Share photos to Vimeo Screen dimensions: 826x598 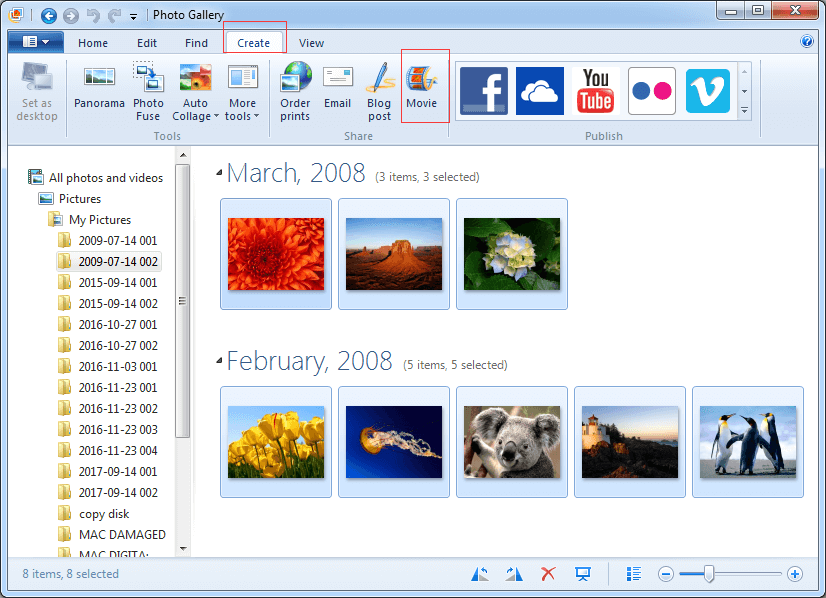pos(707,90)
